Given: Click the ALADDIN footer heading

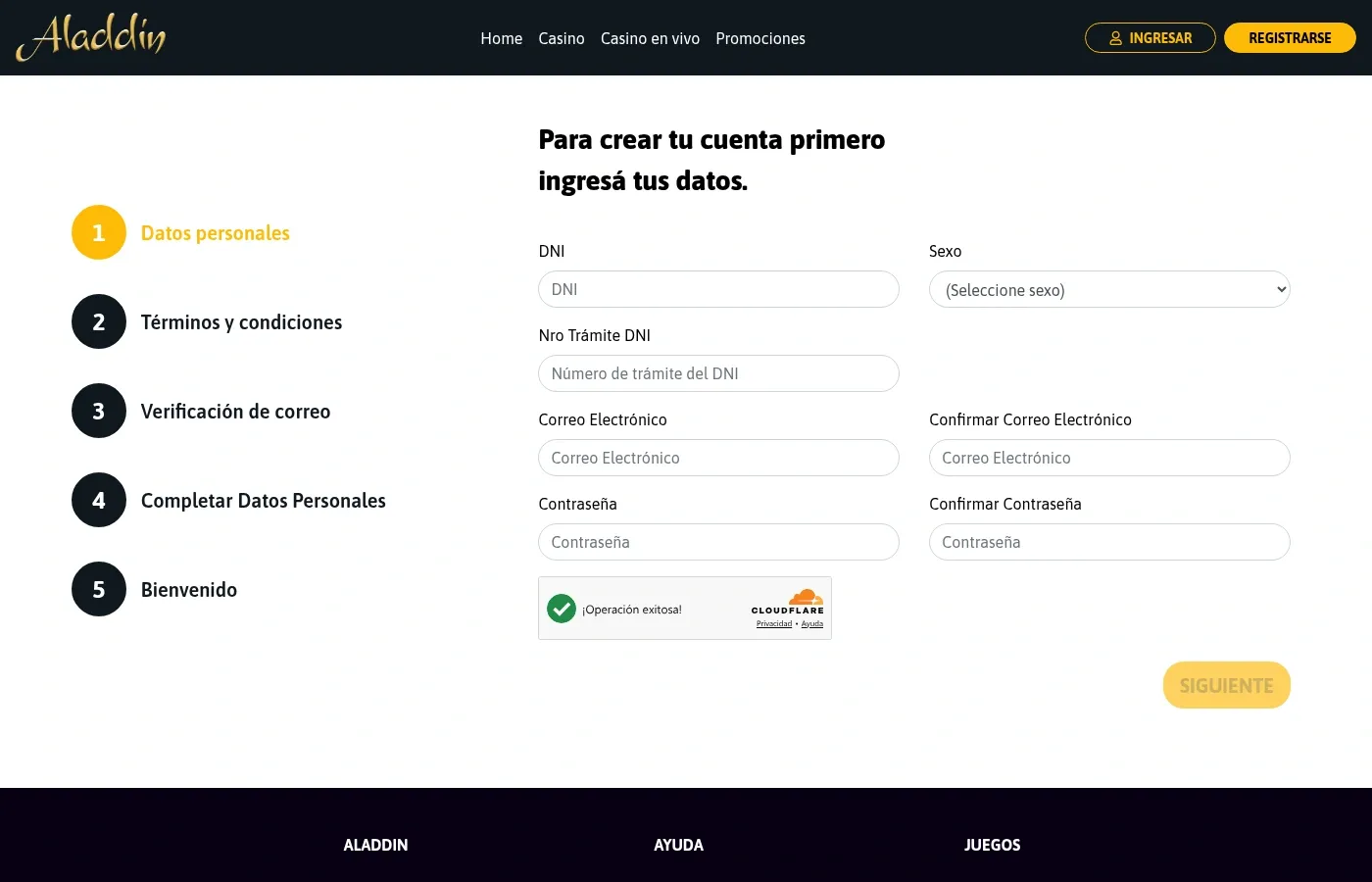Looking at the screenshot, I should pyautogui.click(x=375, y=845).
